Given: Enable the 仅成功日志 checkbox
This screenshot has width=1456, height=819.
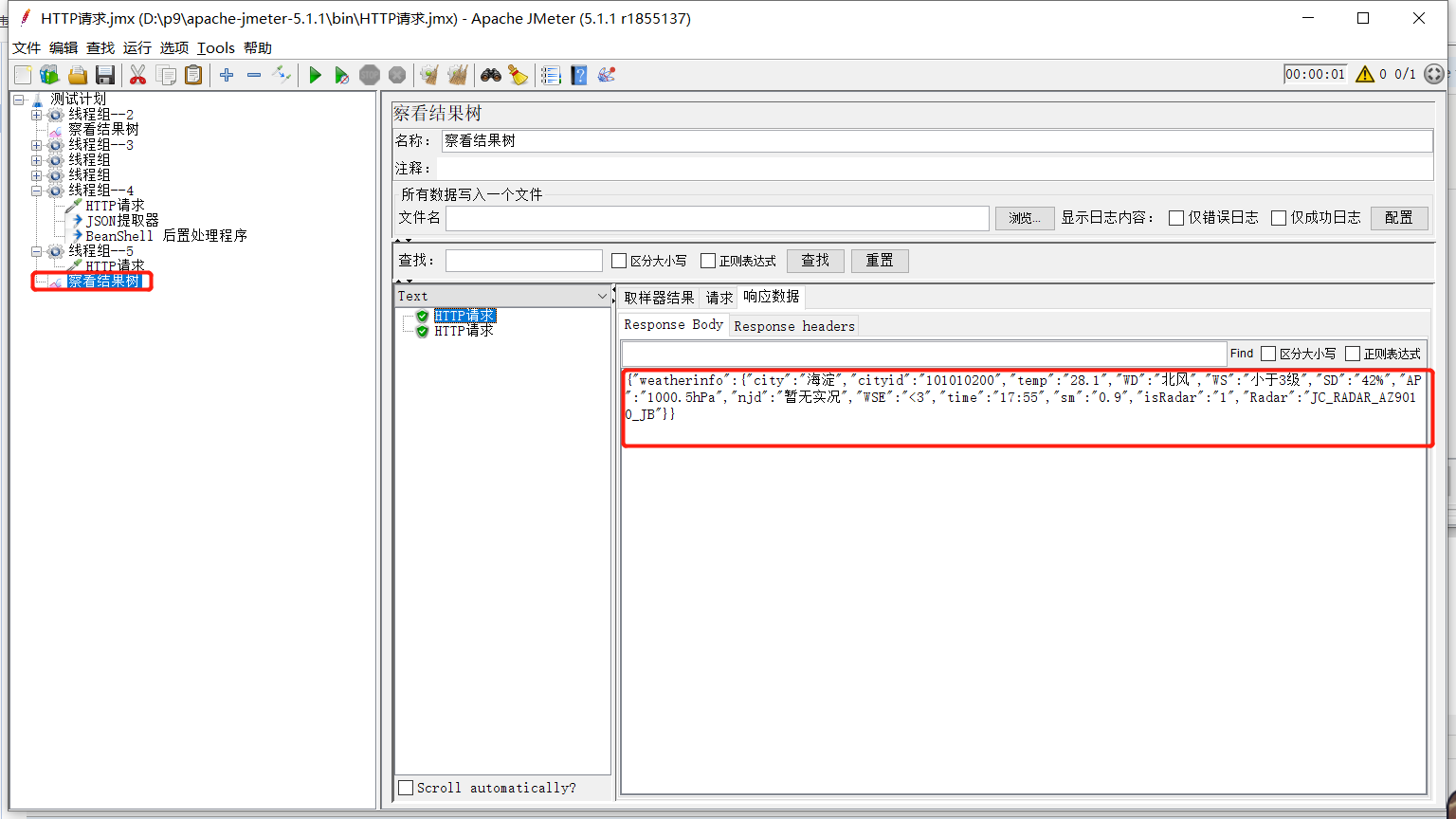Looking at the screenshot, I should pos(1279,218).
